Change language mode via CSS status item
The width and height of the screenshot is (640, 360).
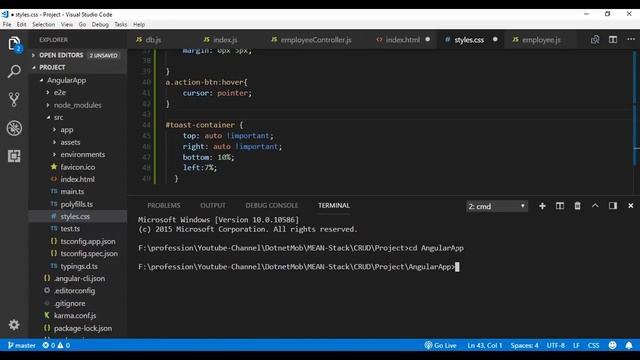point(593,345)
